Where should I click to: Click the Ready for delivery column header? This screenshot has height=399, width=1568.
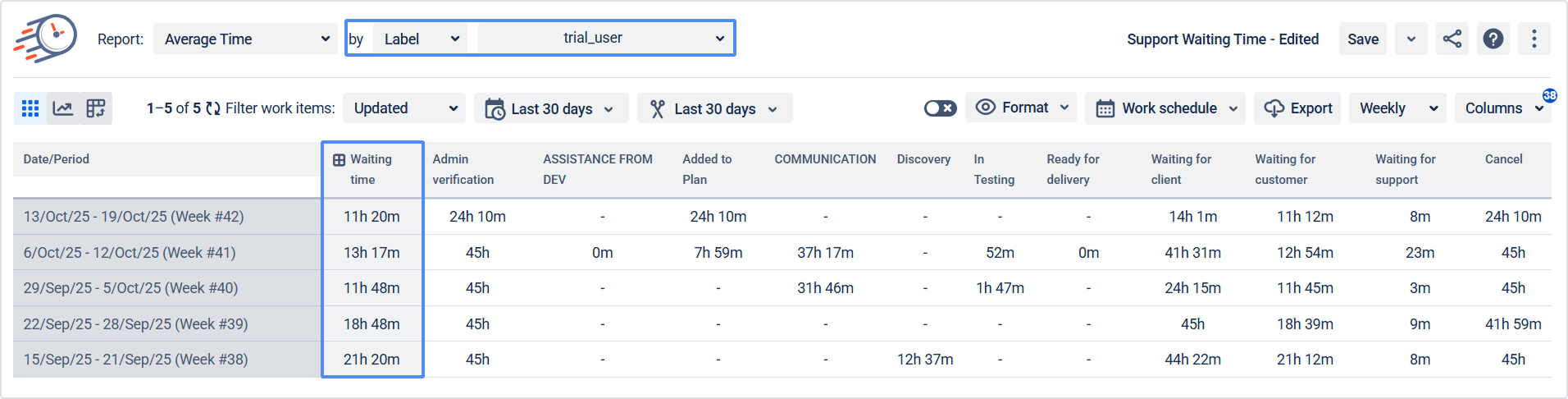(1073, 169)
